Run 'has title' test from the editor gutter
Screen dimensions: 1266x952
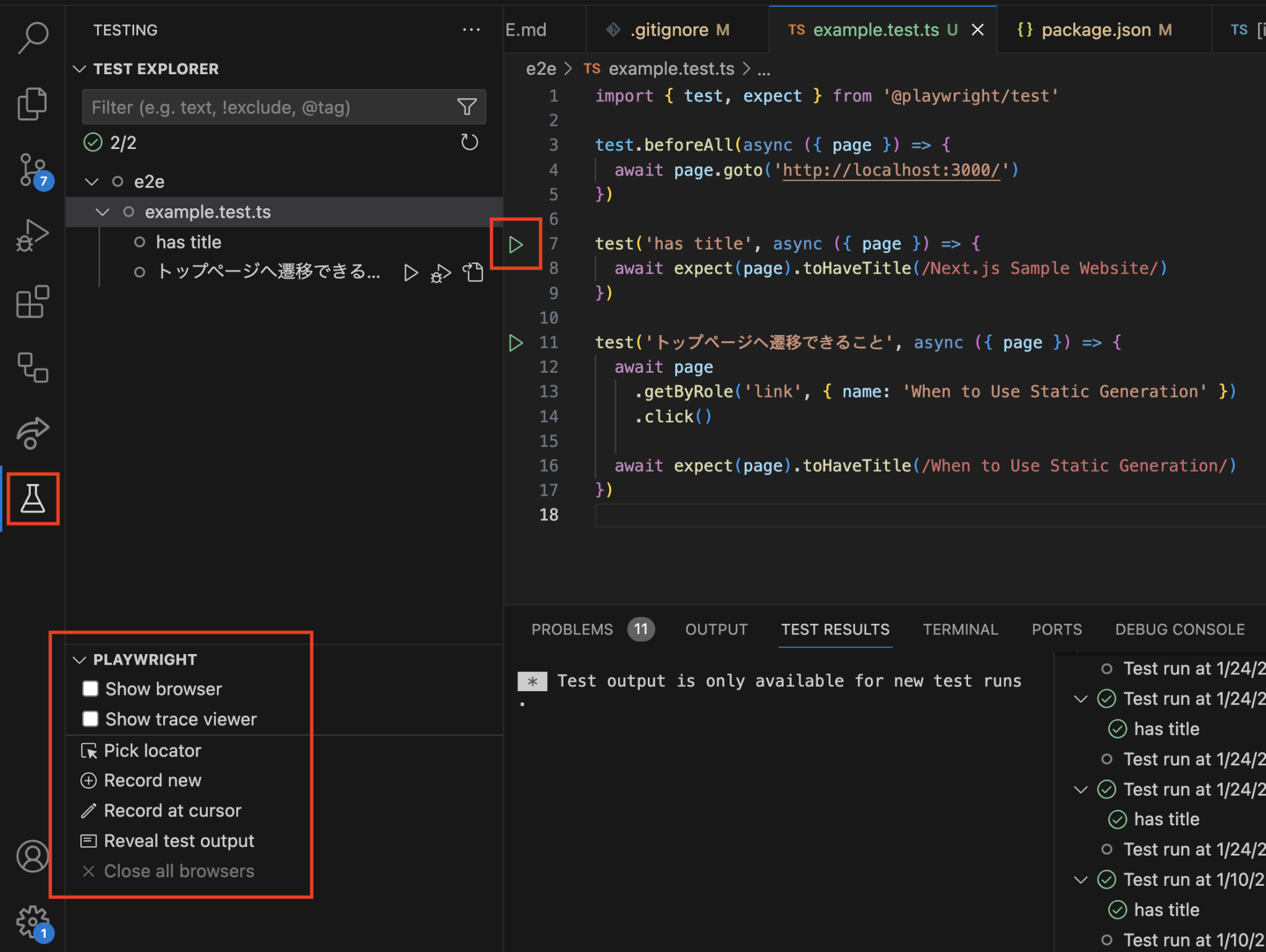click(516, 244)
